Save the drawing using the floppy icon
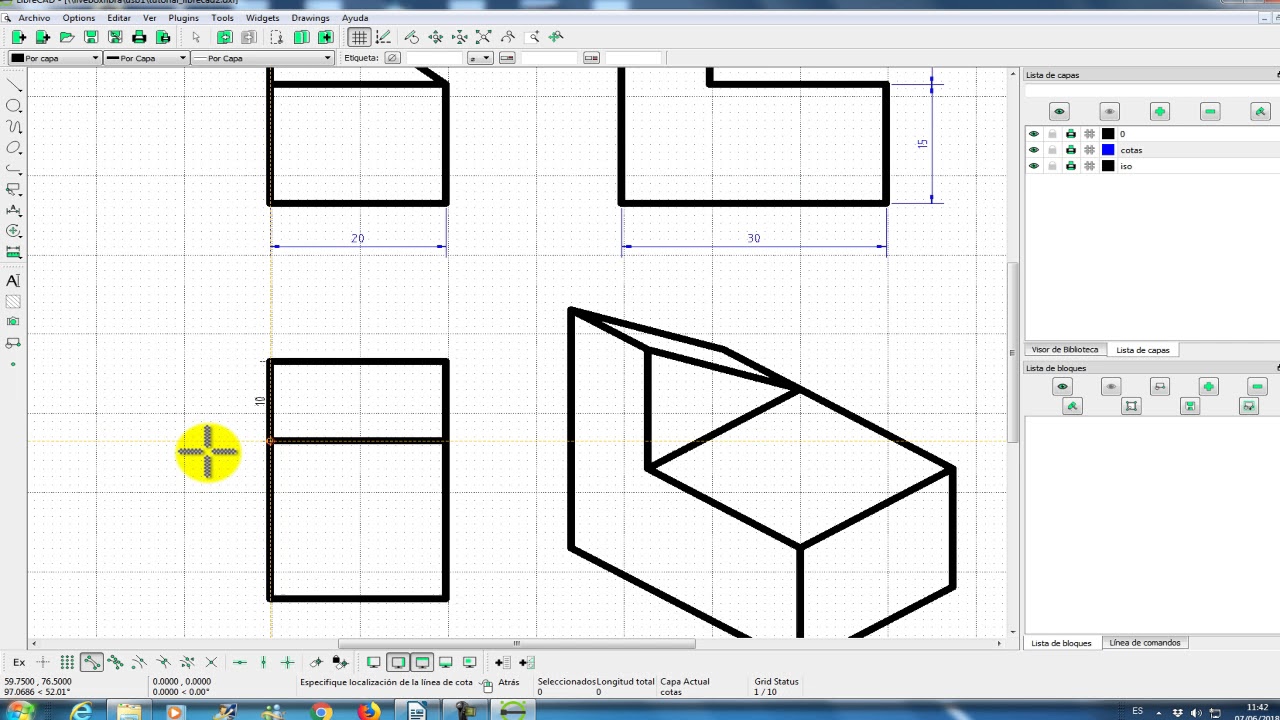 pyautogui.click(x=91, y=37)
